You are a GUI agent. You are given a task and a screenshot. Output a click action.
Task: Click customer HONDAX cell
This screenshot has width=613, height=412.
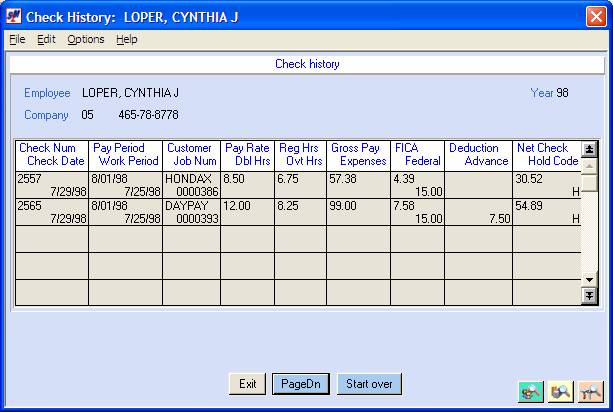188,179
